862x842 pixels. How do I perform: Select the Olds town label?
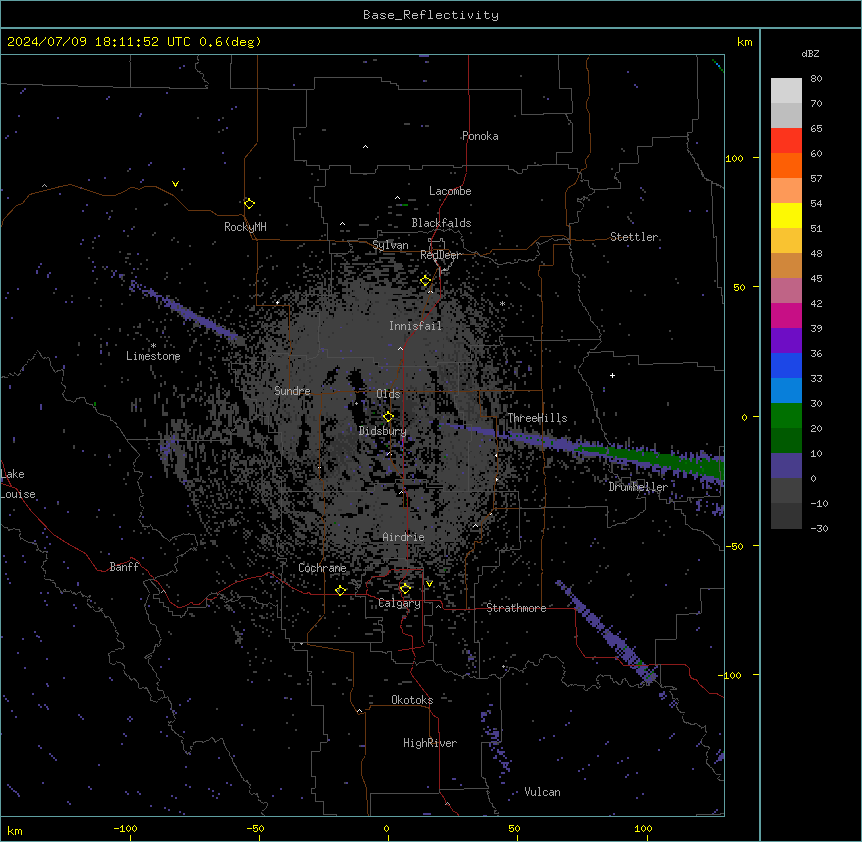388,394
